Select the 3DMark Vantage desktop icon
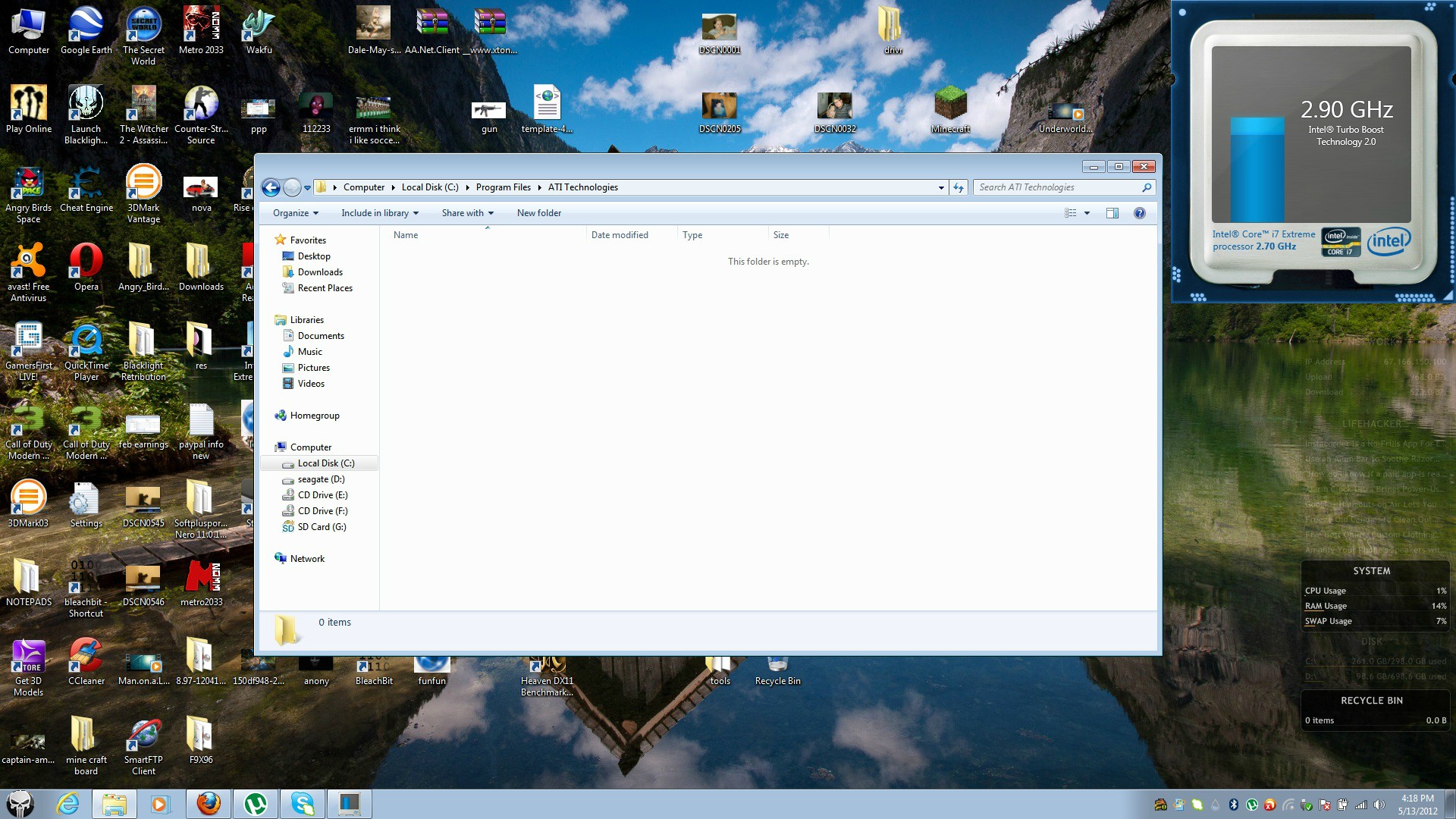This screenshot has width=1456, height=819. pyautogui.click(x=143, y=194)
